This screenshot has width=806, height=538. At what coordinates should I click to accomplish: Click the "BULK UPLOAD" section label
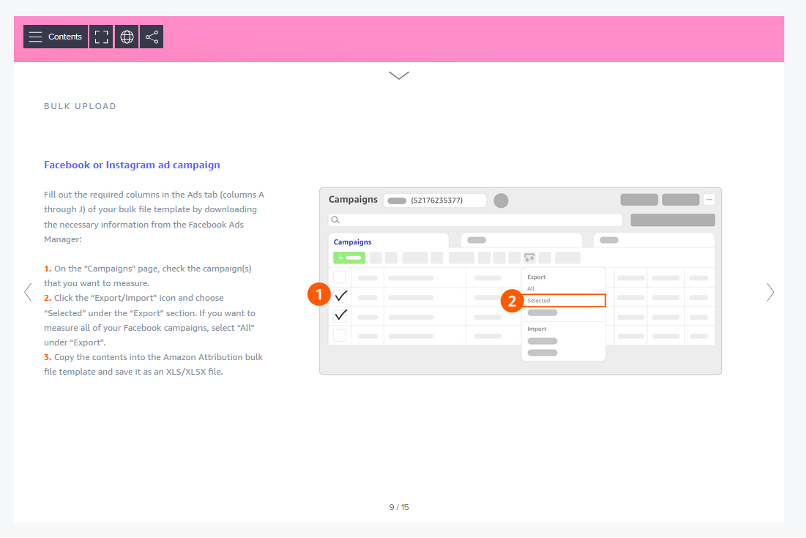pyautogui.click(x=80, y=106)
